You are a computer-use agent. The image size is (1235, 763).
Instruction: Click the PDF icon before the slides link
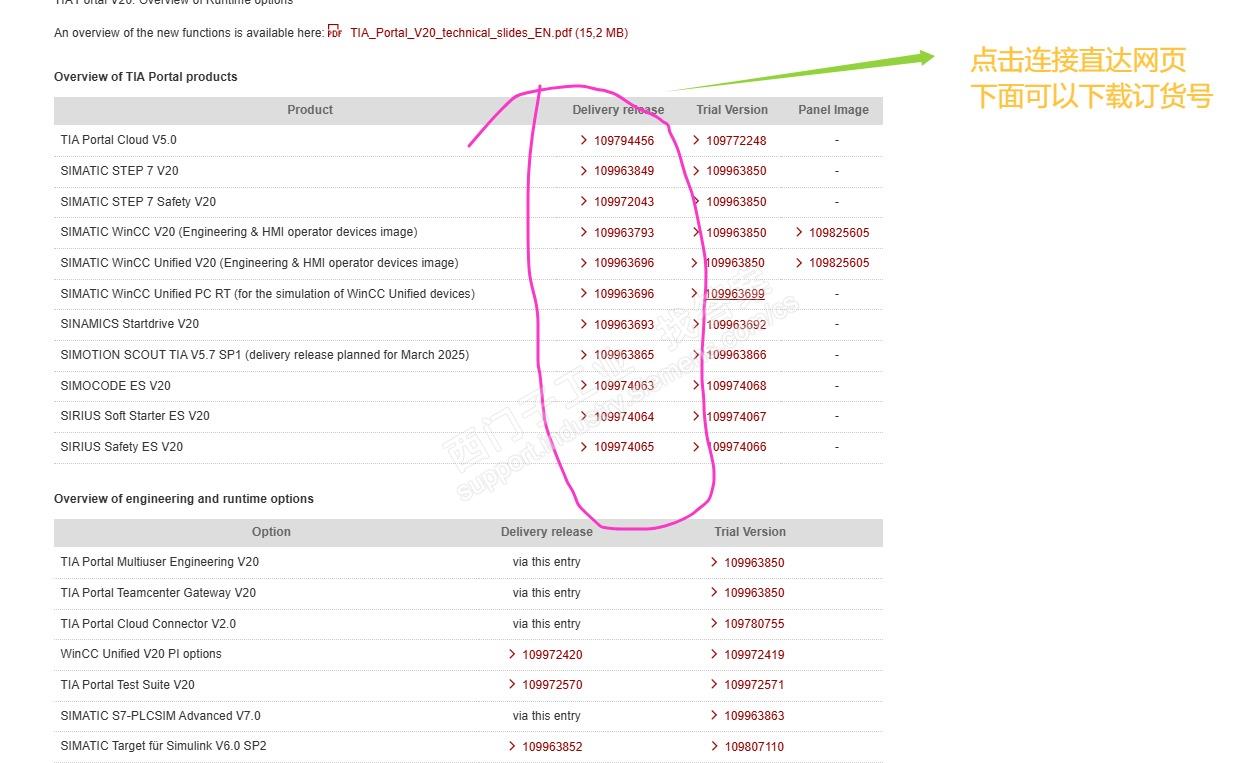coord(334,32)
